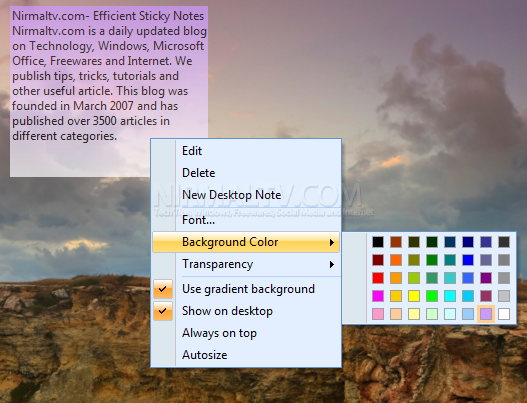Viewport: 527px width, 403px height.
Task: Choose the pure red swatch
Action: (378, 278)
